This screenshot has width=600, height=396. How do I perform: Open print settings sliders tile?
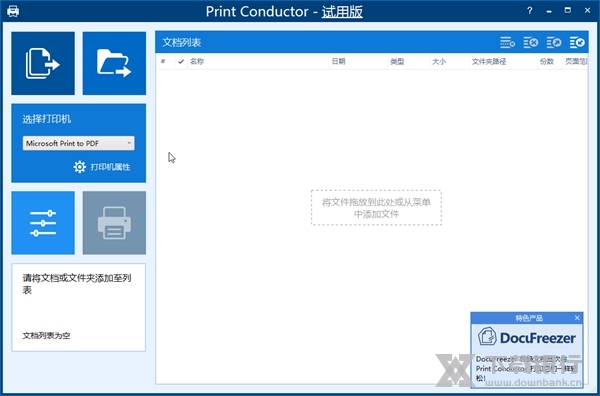pyautogui.click(x=43, y=223)
